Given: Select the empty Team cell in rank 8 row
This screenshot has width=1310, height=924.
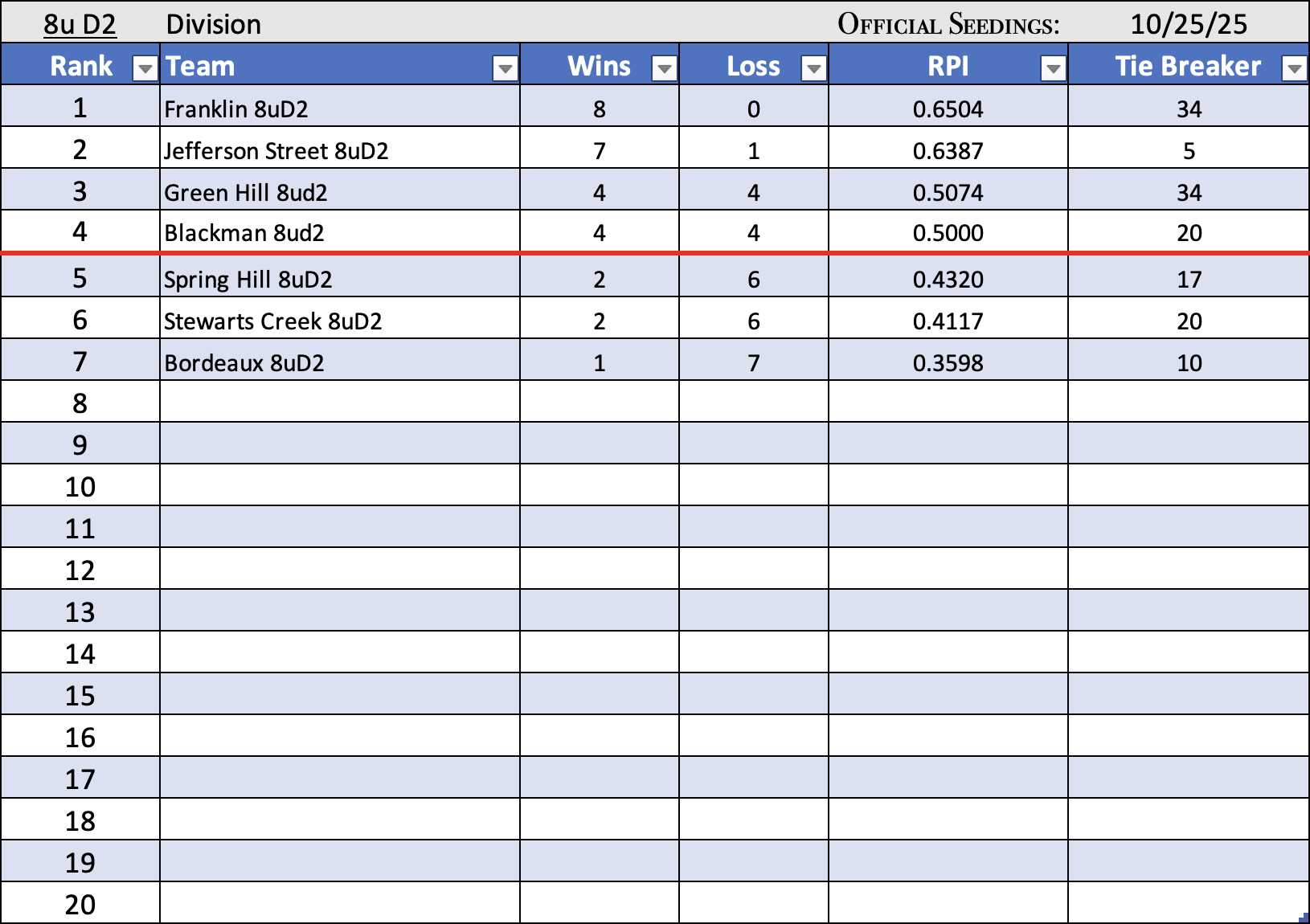Looking at the screenshot, I should (339, 402).
